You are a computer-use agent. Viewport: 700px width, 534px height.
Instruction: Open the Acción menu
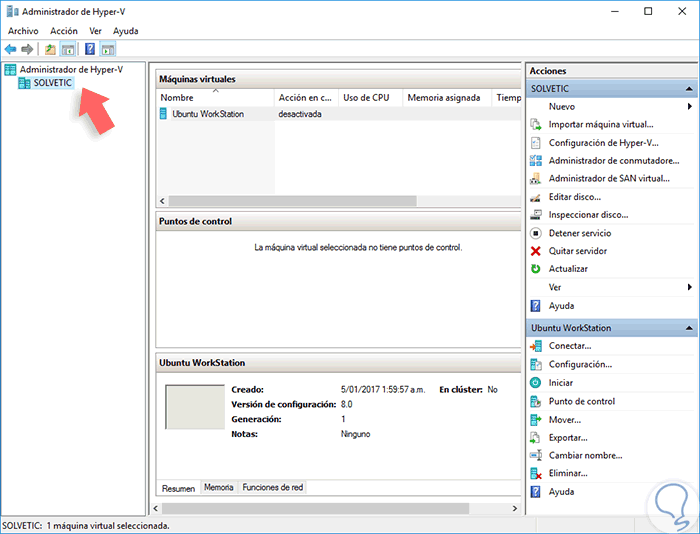coord(64,31)
